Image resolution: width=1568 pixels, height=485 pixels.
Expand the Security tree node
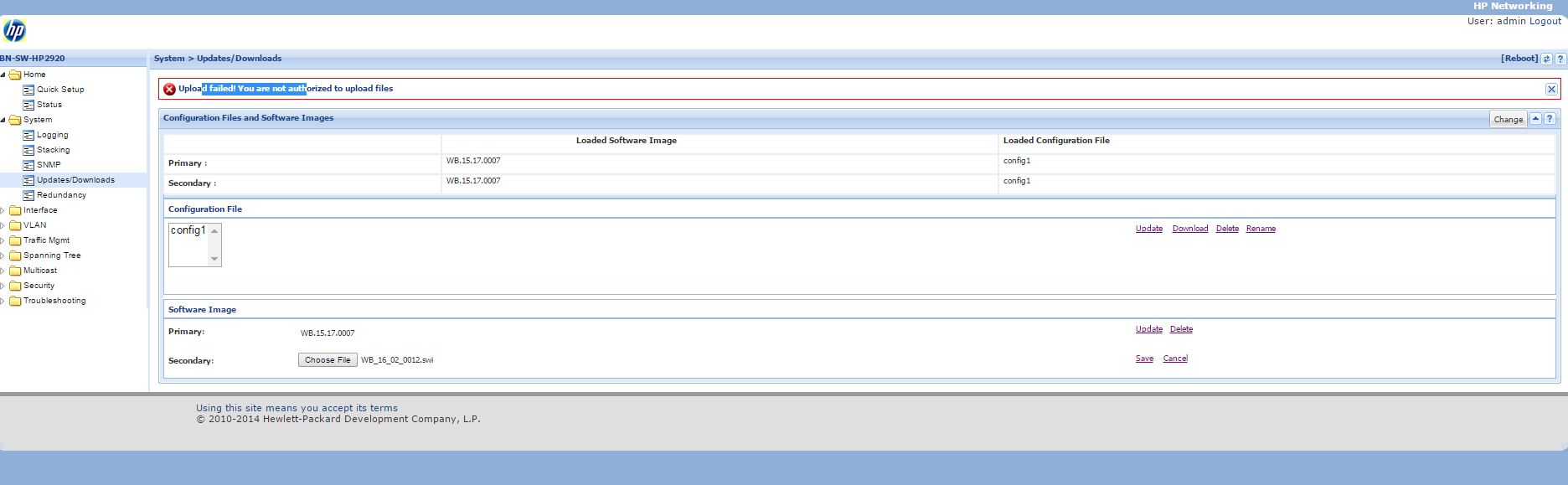pyautogui.click(x=3, y=286)
